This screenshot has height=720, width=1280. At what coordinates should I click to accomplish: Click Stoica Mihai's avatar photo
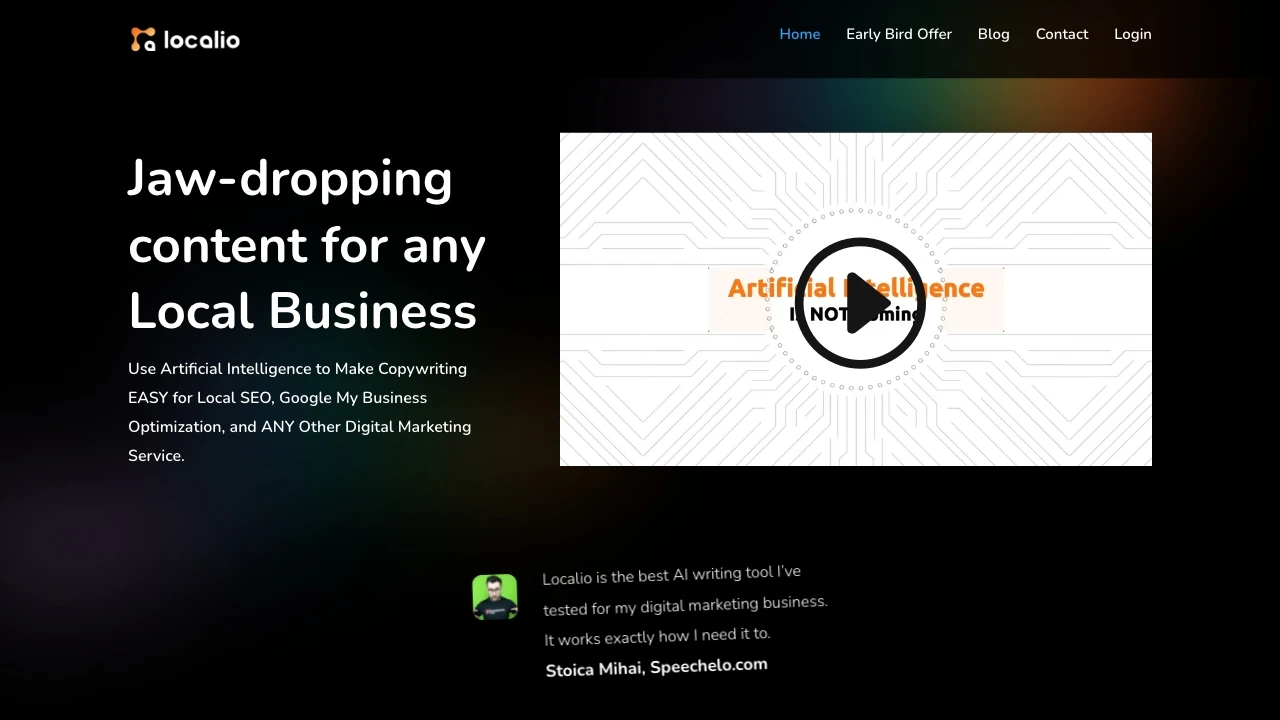[494, 596]
